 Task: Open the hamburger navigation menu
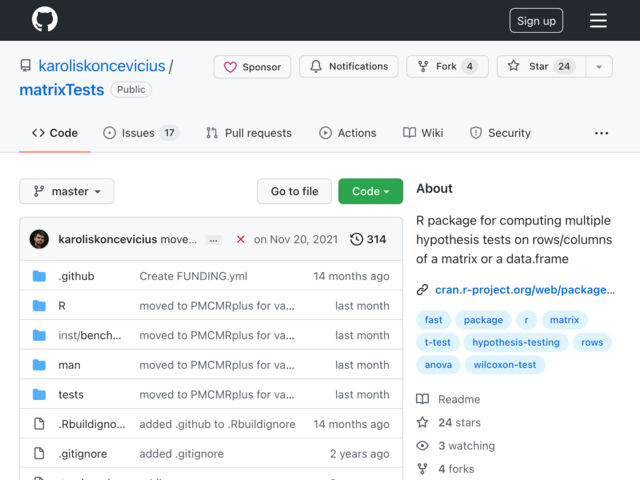coord(598,20)
